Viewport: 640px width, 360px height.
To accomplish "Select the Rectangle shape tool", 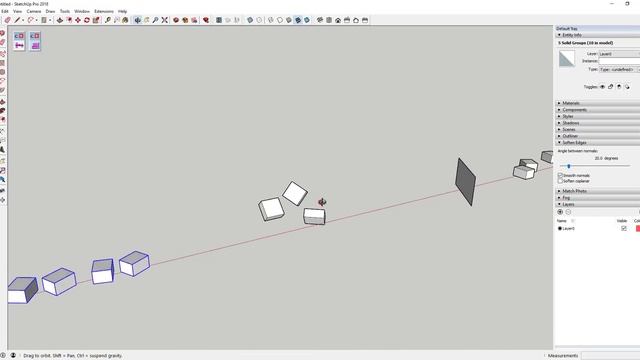I will (44, 20).
